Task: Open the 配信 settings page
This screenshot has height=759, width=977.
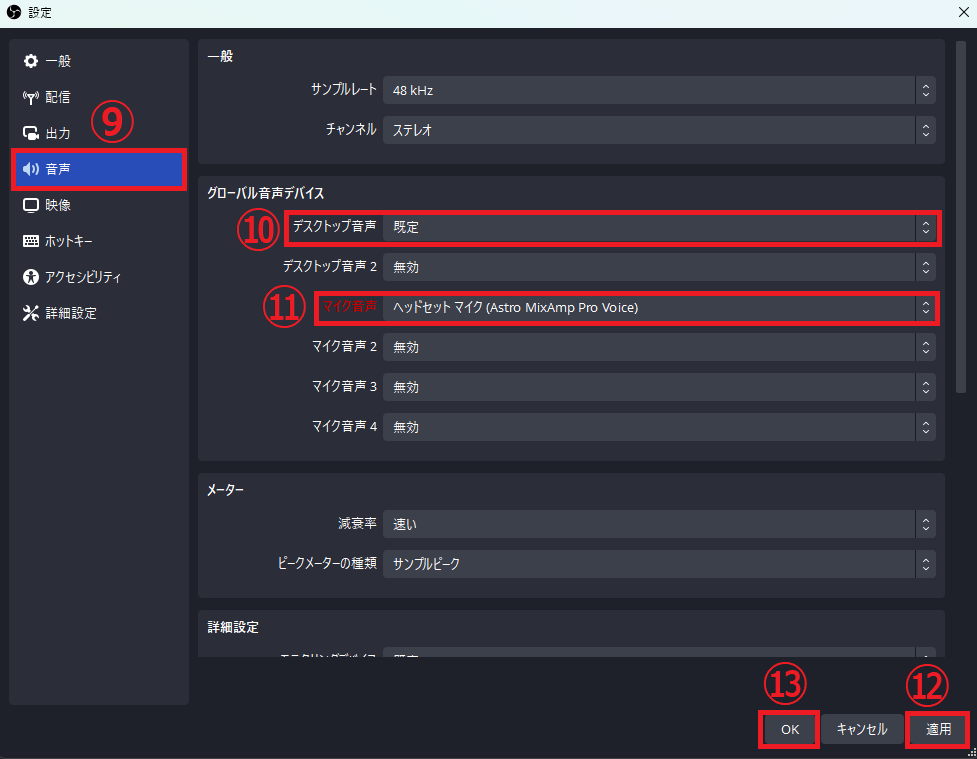Action: point(98,97)
